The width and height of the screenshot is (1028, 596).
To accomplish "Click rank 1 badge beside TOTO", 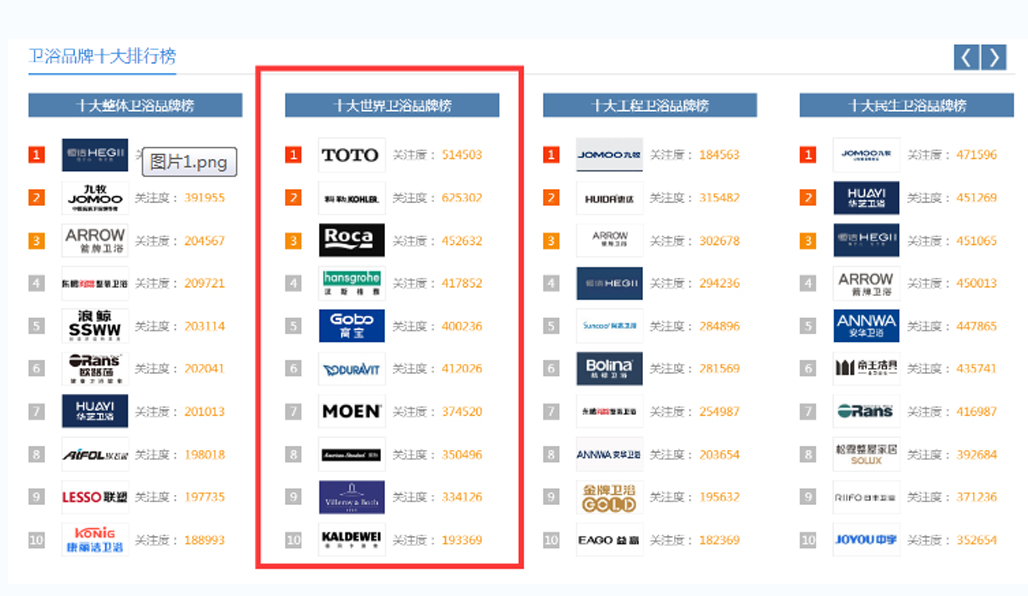I will pos(293,155).
